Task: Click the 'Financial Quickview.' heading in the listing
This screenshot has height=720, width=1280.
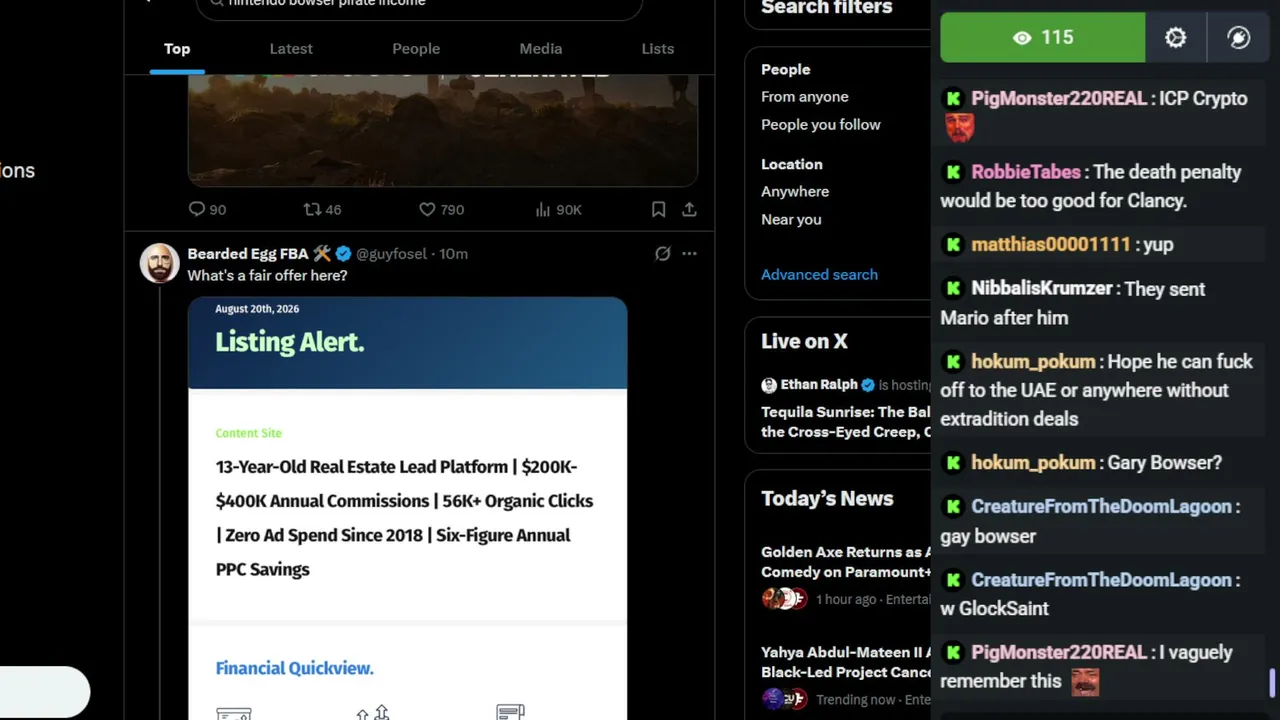Action: point(295,668)
